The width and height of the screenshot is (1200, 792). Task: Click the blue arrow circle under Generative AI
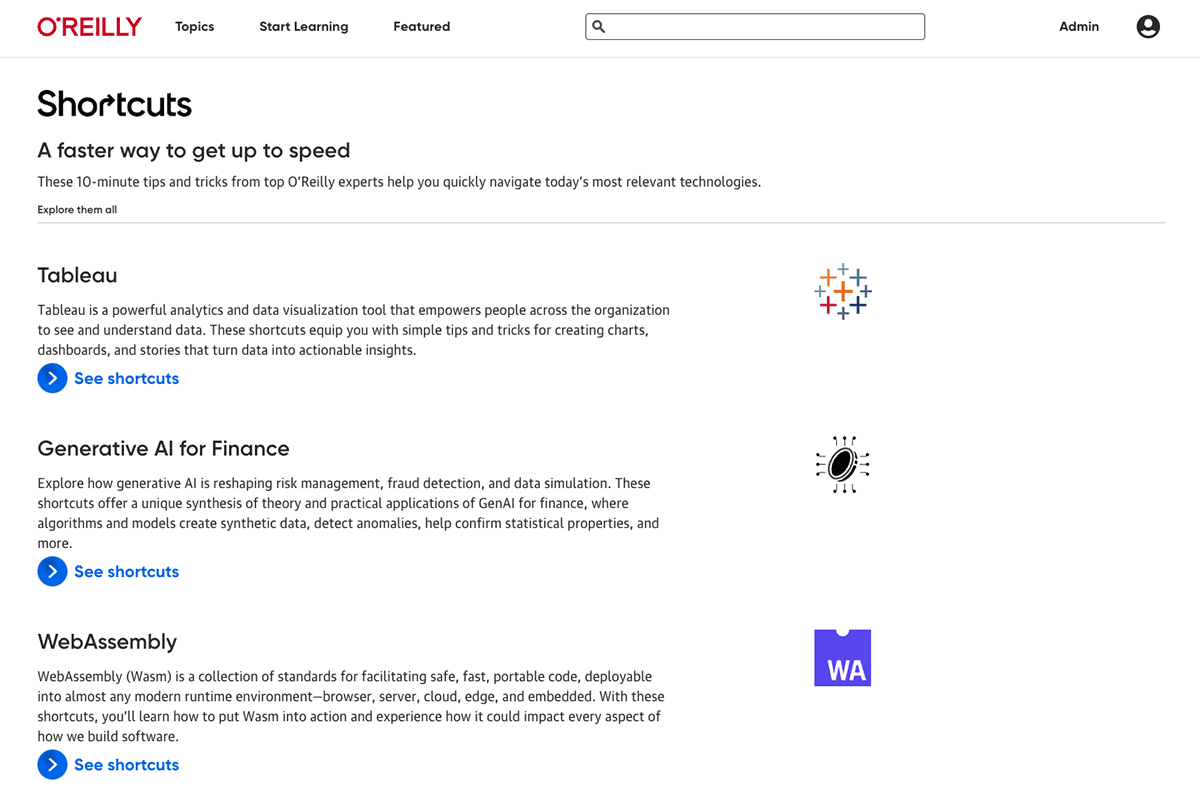coord(52,571)
